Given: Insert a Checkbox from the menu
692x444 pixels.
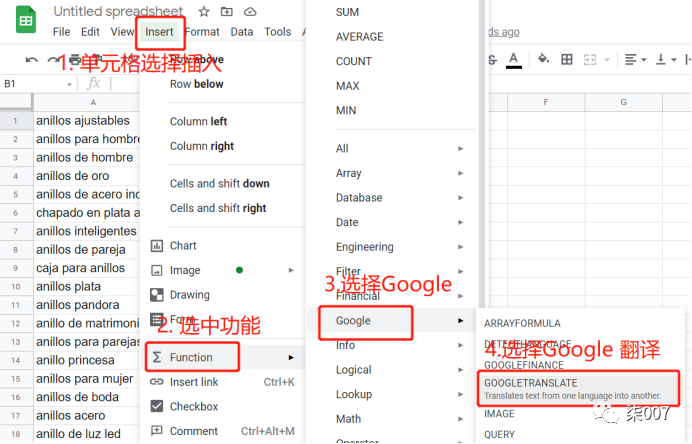Looking at the screenshot, I should [x=223, y=406].
